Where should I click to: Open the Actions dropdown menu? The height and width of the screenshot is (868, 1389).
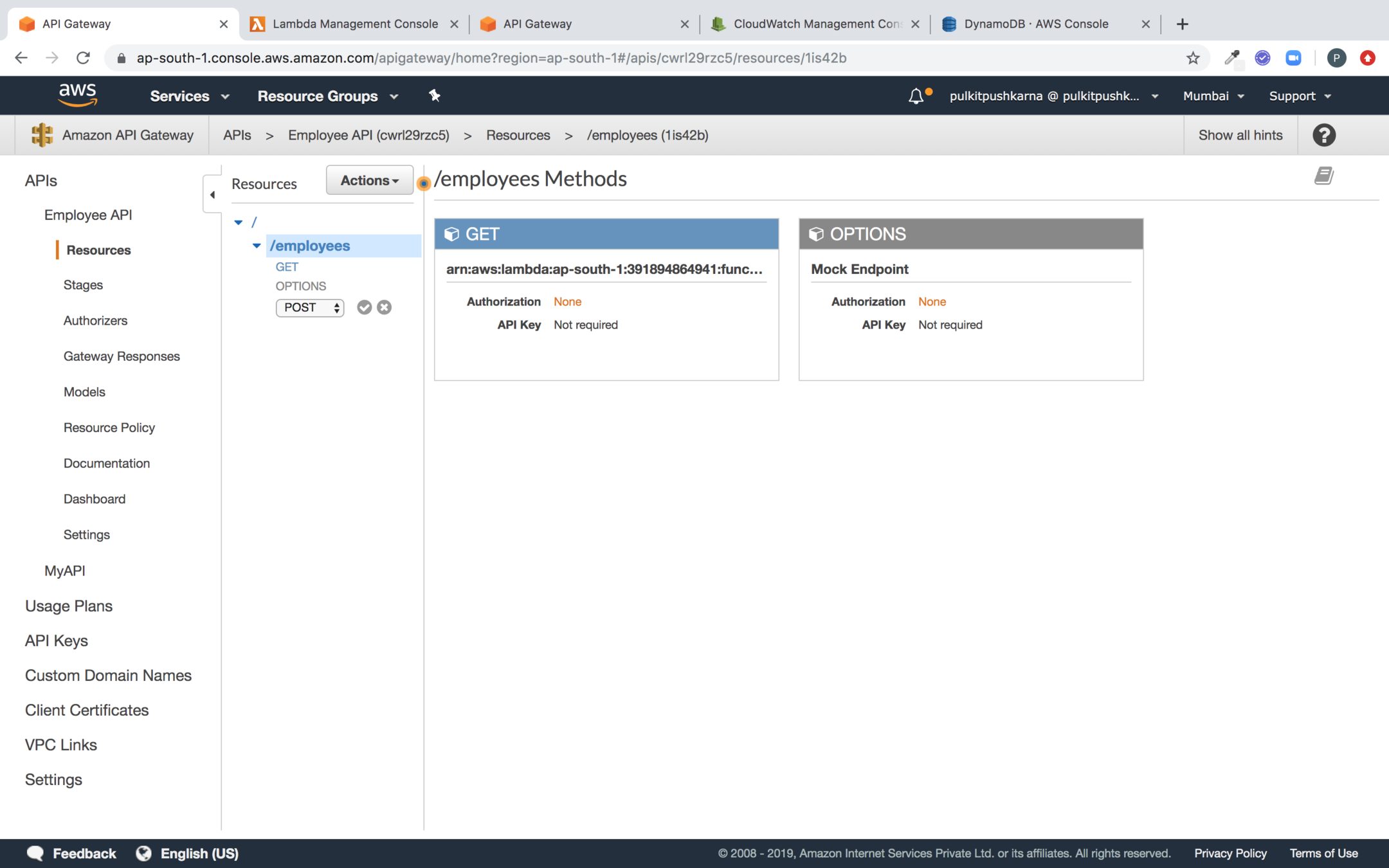click(369, 181)
